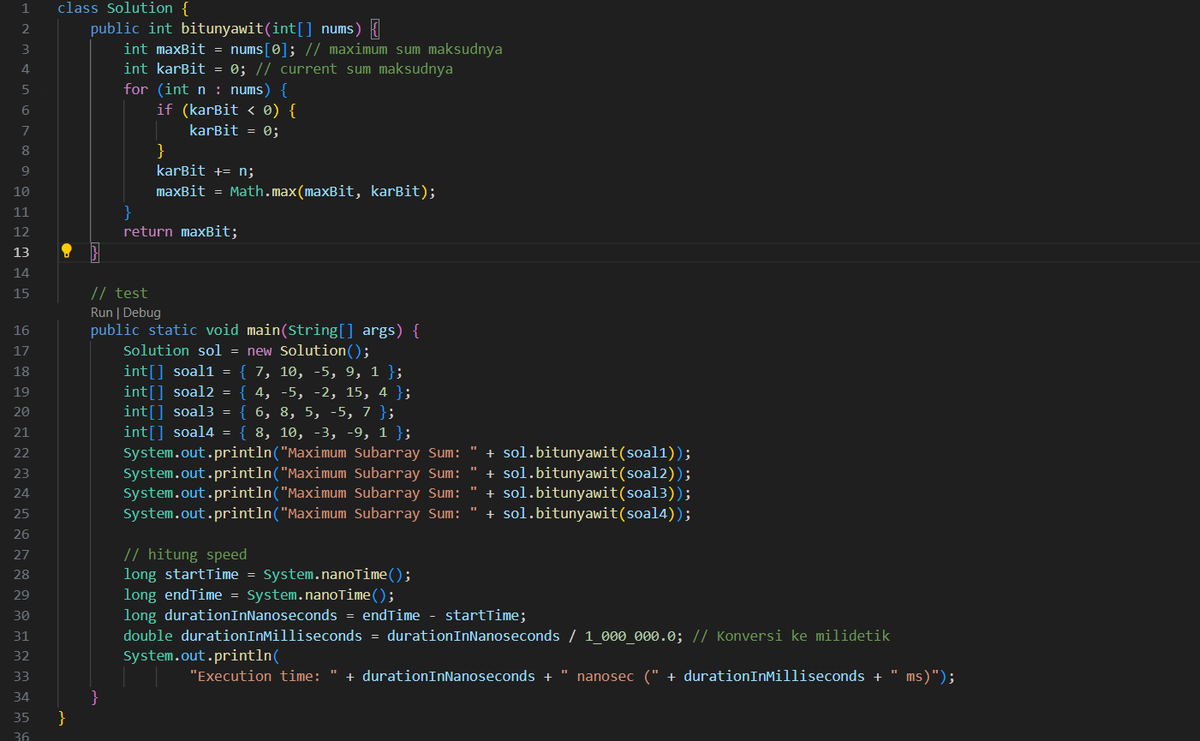The image size is (1200, 741).
Task: Click the soal3 array declaration
Action: [260, 412]
